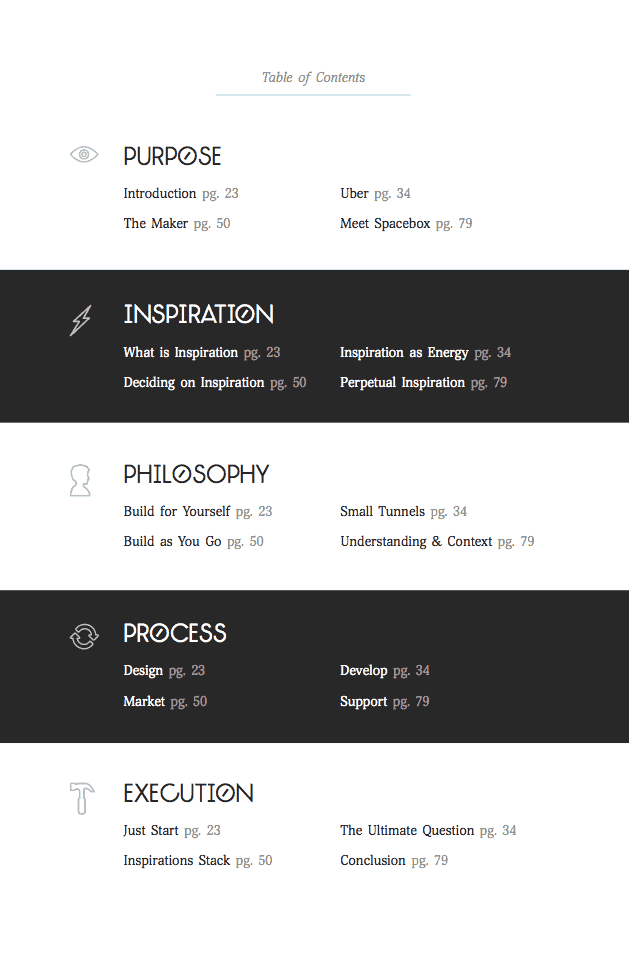Click the circular arrows icon beside Process
This screenshot has height=955, width=629.
pyautogui.click(x=84, y=636)
